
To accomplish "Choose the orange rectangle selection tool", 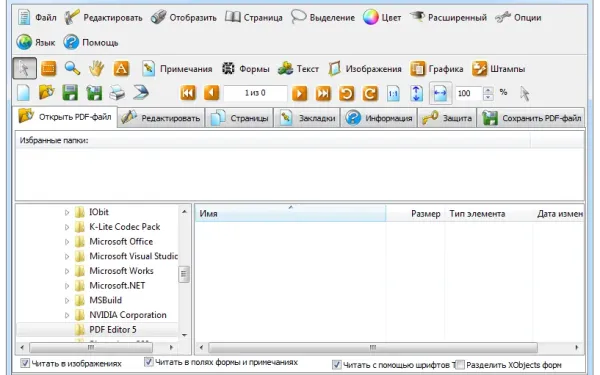I will point(49,69).
